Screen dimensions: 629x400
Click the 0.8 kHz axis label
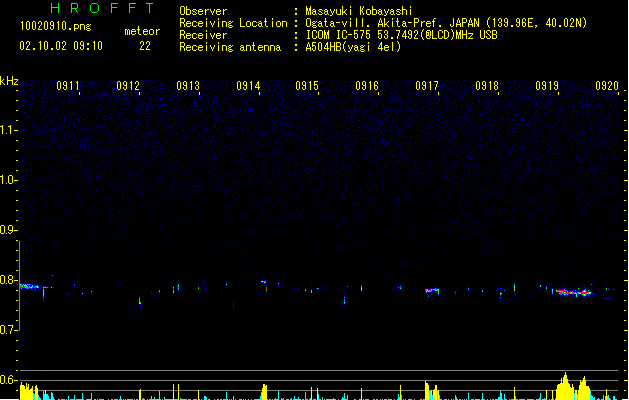(8, 280)
